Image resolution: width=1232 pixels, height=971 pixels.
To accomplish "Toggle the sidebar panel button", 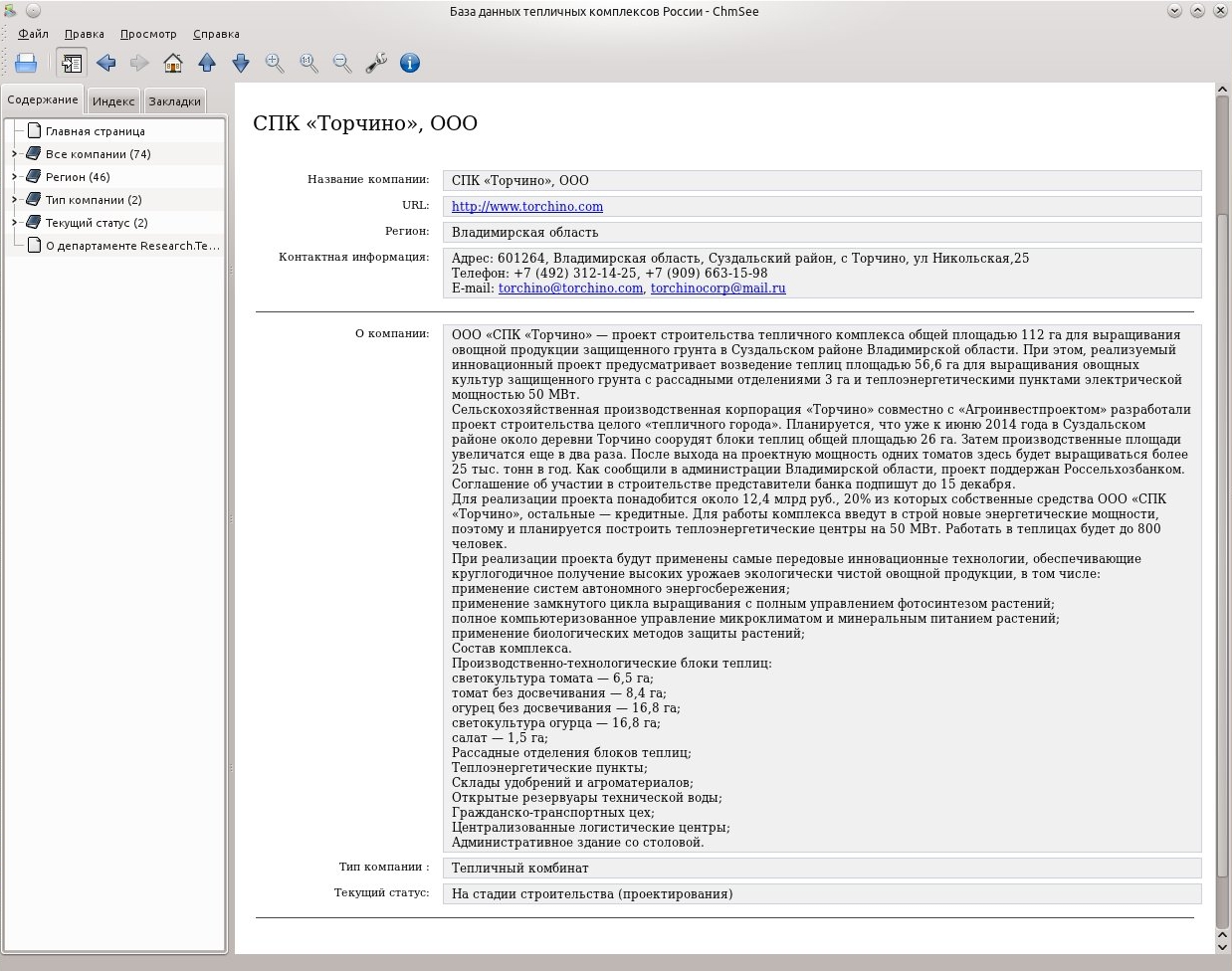I will click(71, 63).
